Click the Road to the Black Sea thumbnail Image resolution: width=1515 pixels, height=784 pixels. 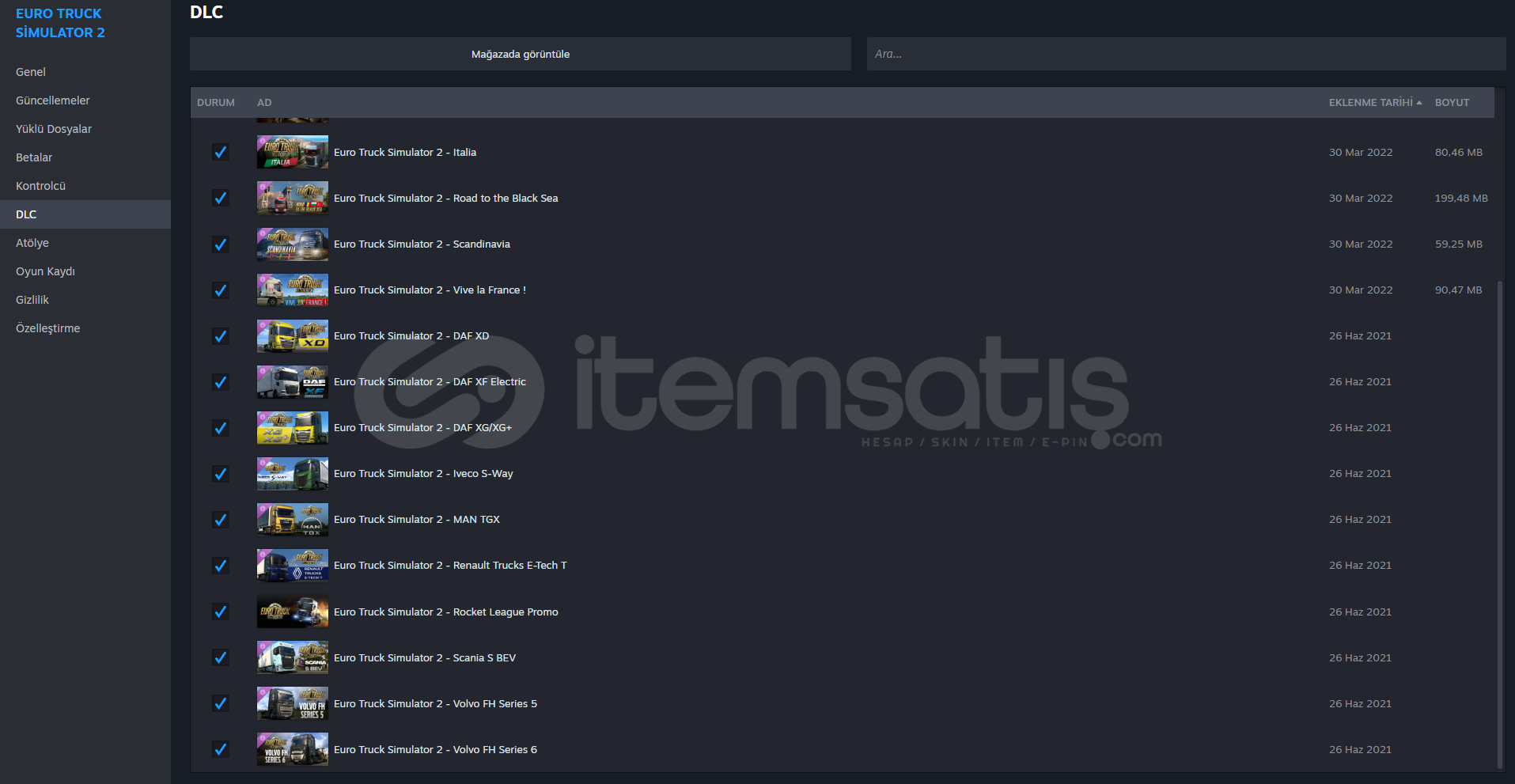[x=292, y=198]
